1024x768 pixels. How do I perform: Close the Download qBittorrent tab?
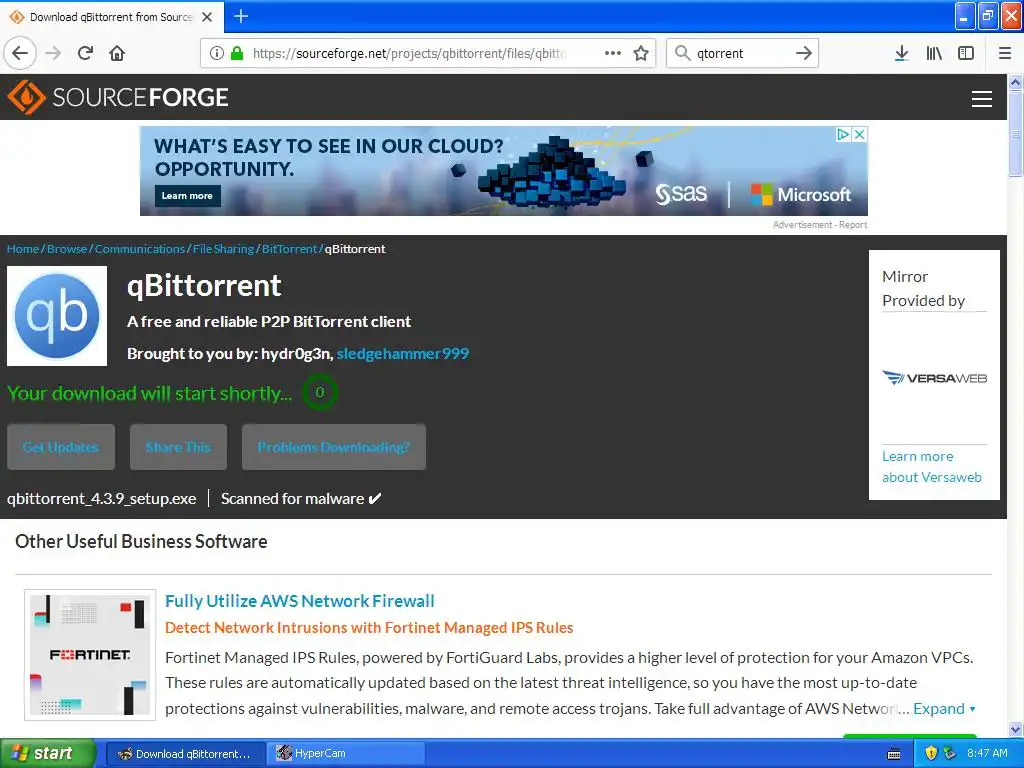[x=207, y=17]
